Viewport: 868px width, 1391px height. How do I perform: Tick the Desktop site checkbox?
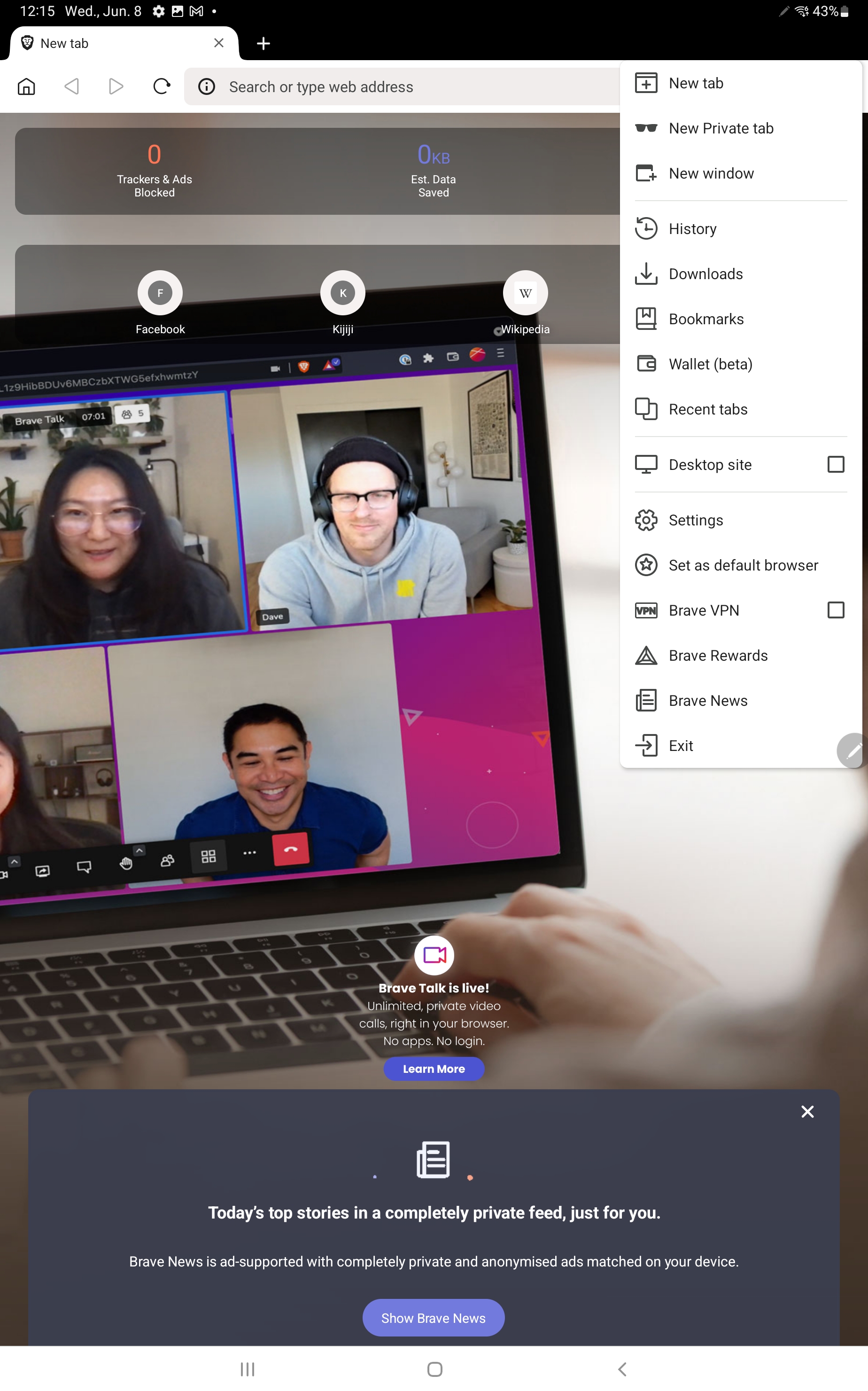click(836, 464)
